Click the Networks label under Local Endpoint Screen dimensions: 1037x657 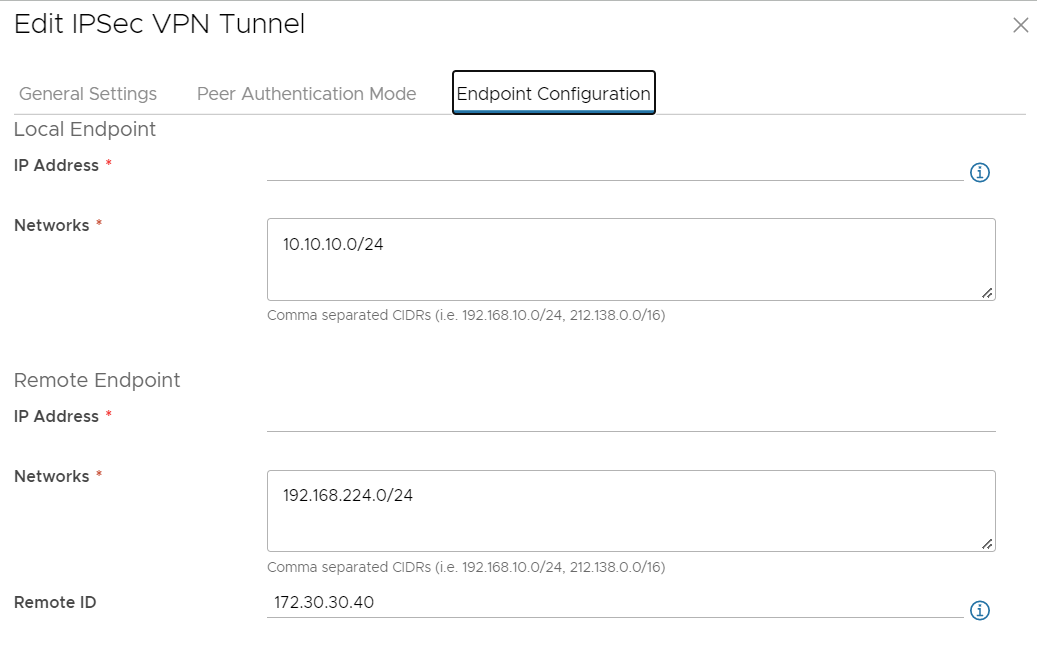[52, 225]
